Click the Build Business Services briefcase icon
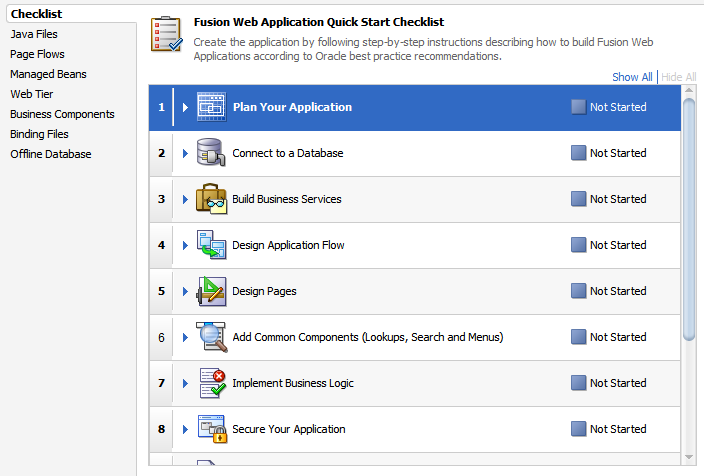704x476 pixels. point(211,198)
